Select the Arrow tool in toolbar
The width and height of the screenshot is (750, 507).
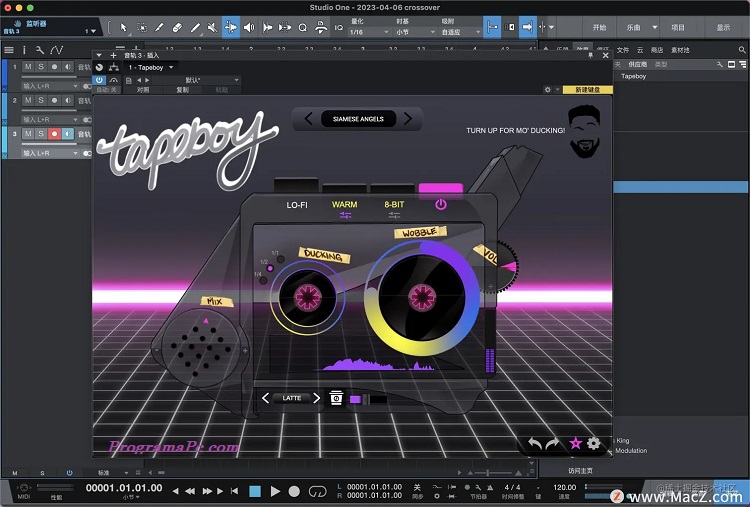(x=123, y=28)
